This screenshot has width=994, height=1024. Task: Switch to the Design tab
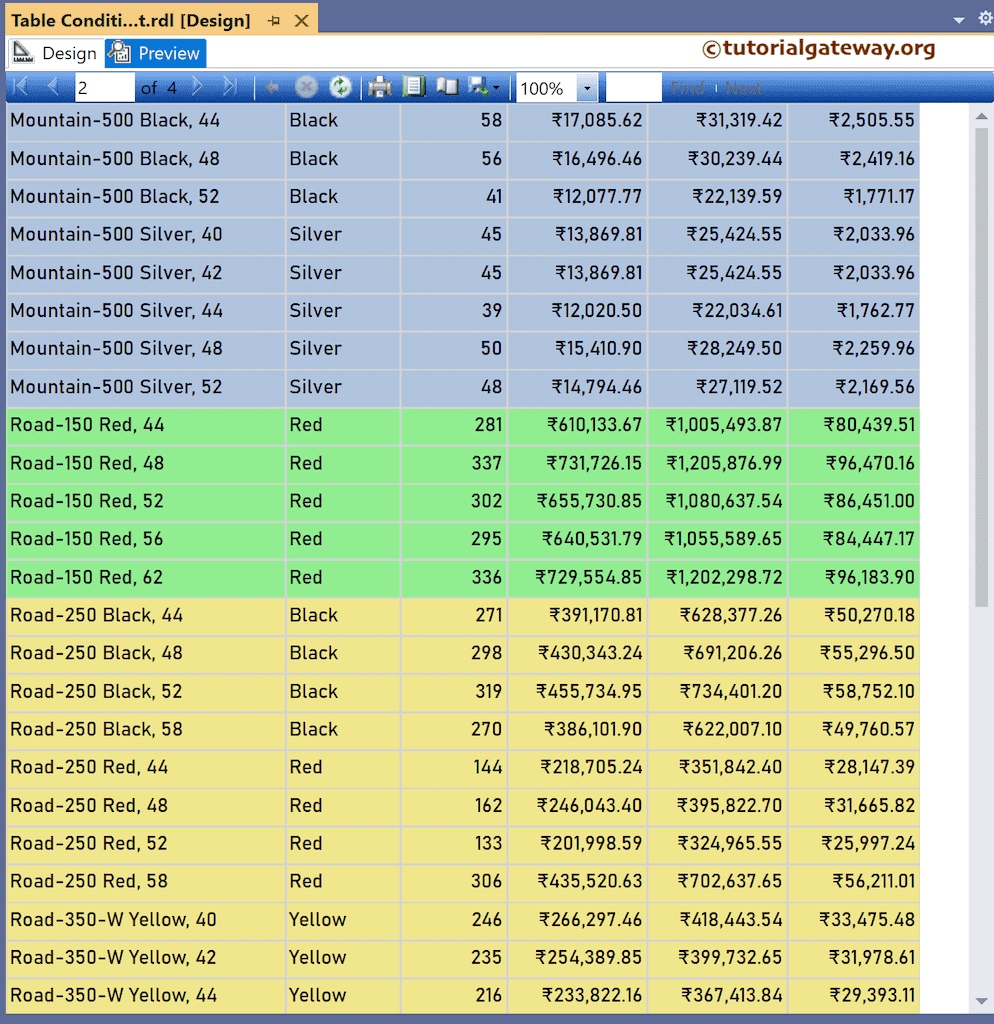(x=71, y=53)
